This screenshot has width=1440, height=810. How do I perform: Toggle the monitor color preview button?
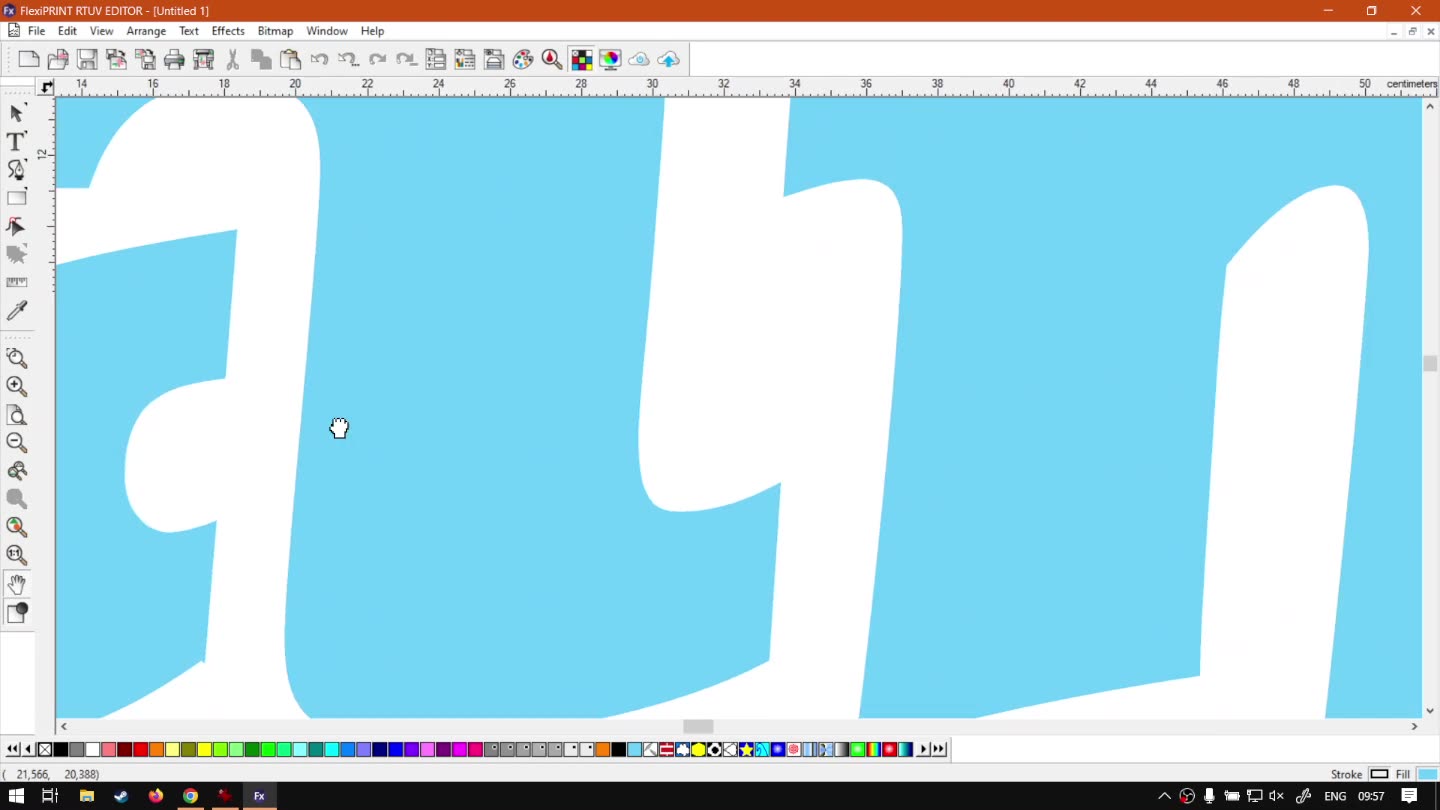point(610,60)
